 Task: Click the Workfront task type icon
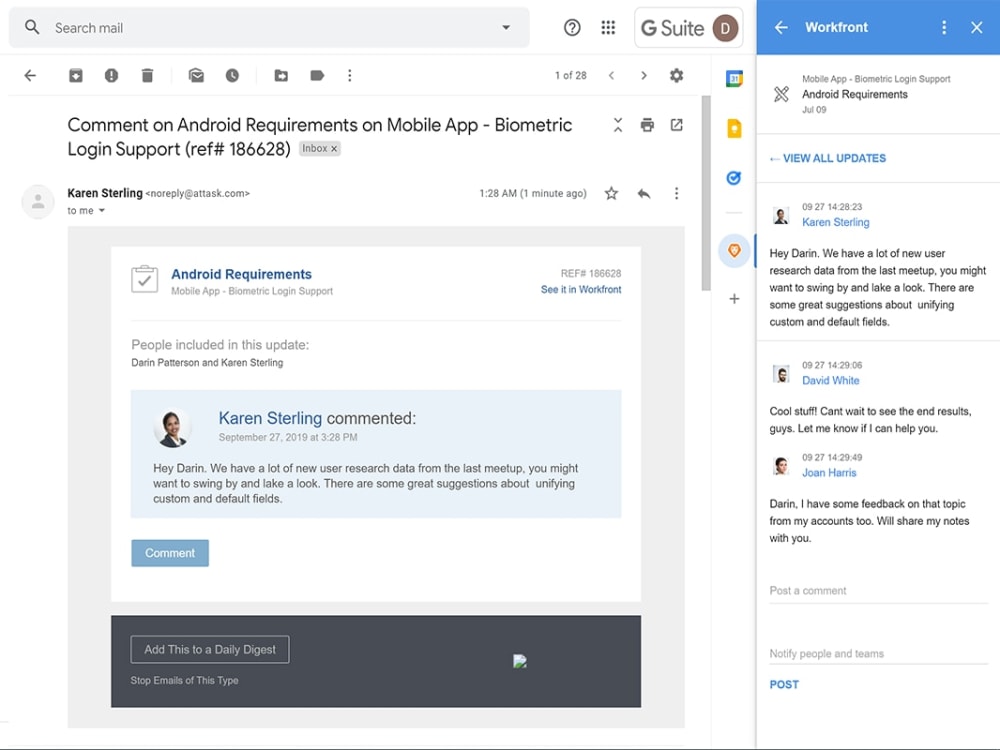coord(781,94)
